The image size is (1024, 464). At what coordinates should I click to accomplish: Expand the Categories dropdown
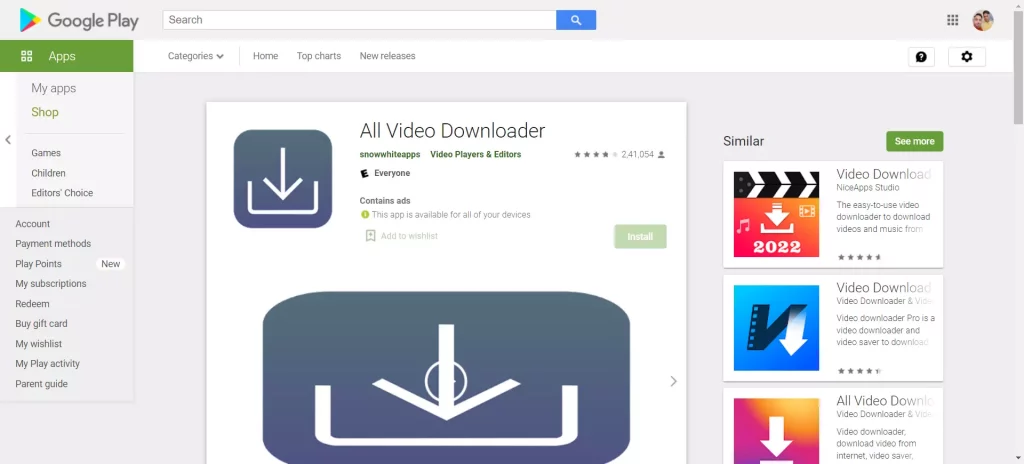(x=195, y=56)
